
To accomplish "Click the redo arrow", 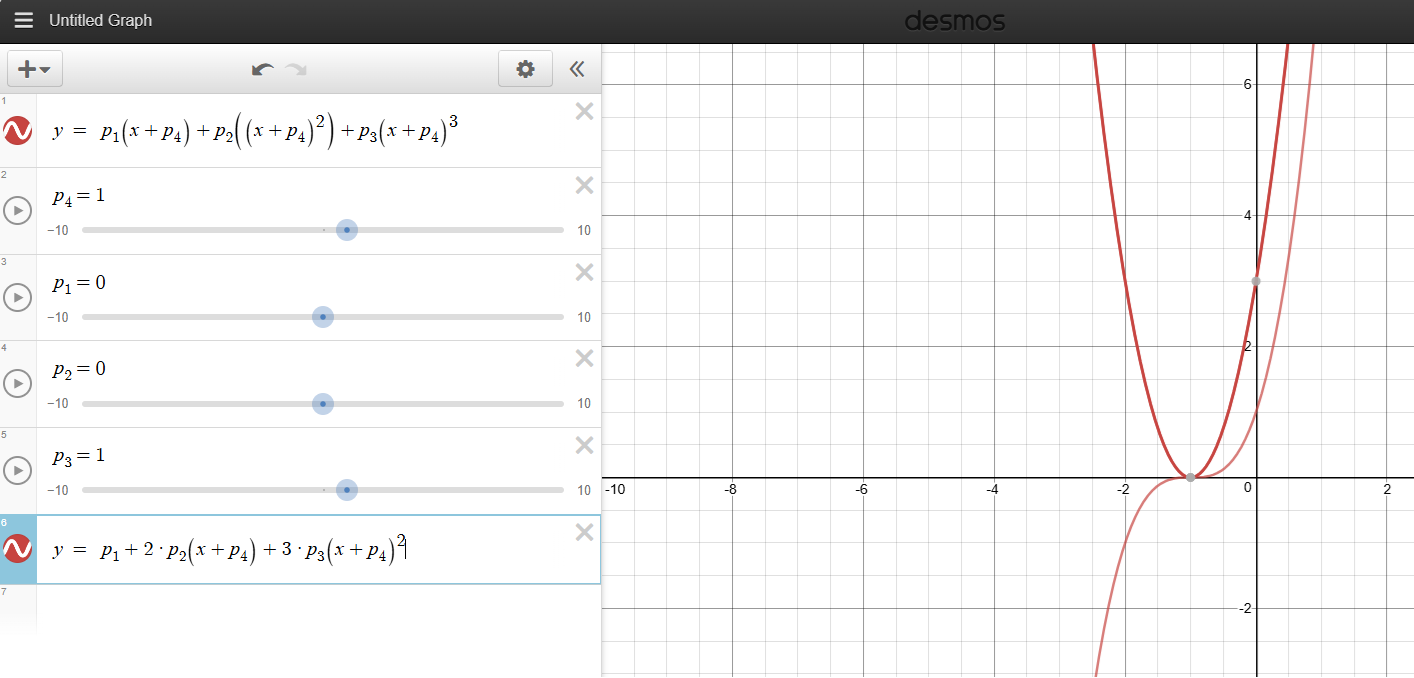I will (295, 69).
